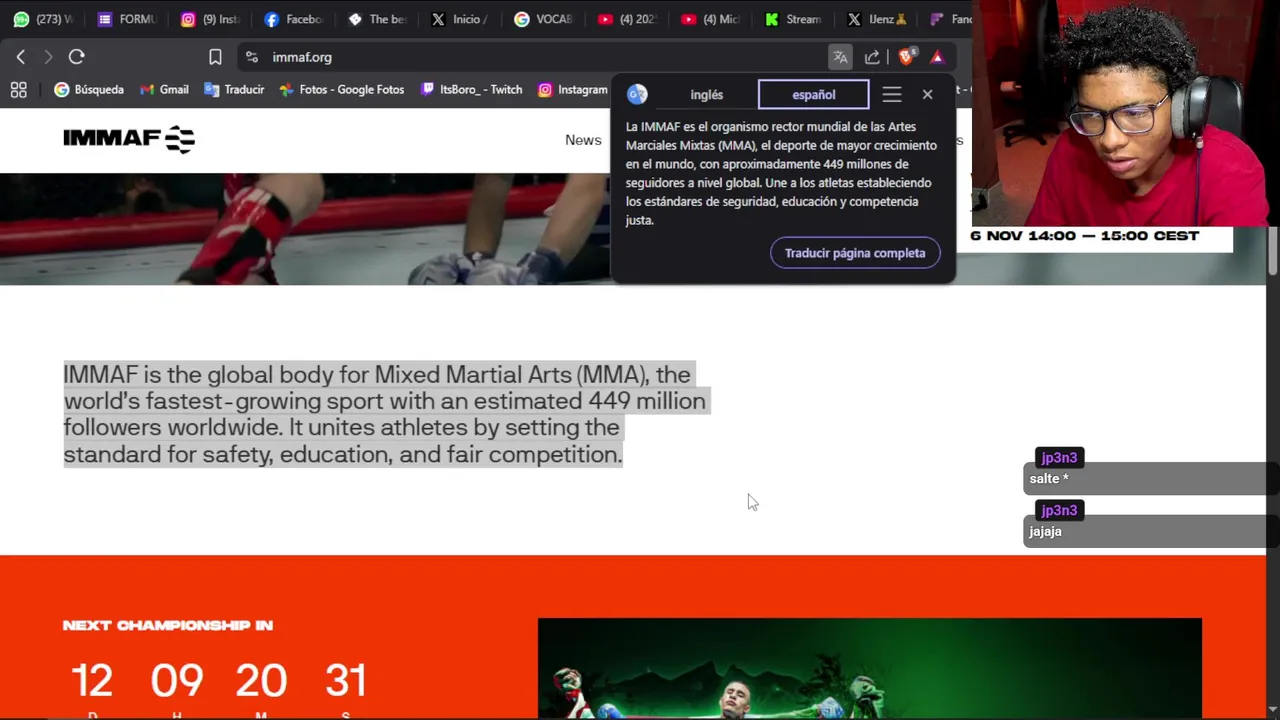Click the Google Translate logo icon

point(637,95)
